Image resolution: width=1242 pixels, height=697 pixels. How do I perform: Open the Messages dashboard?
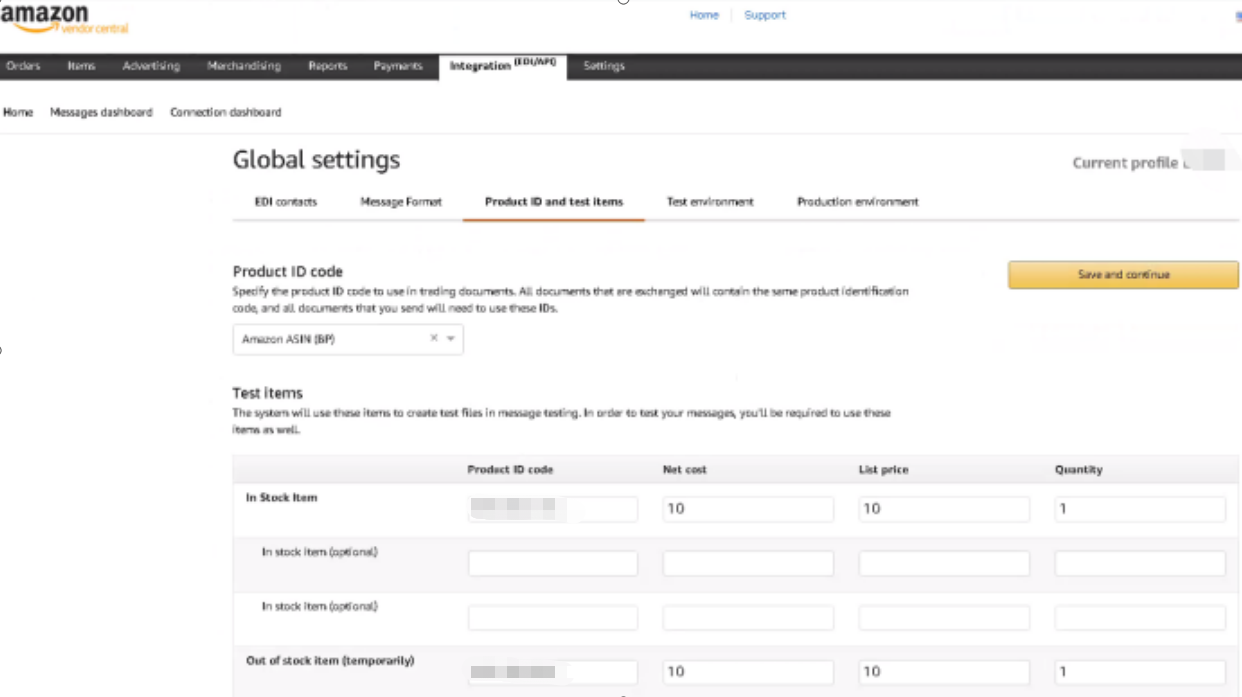pyautogui.click(x=101, y=112)
